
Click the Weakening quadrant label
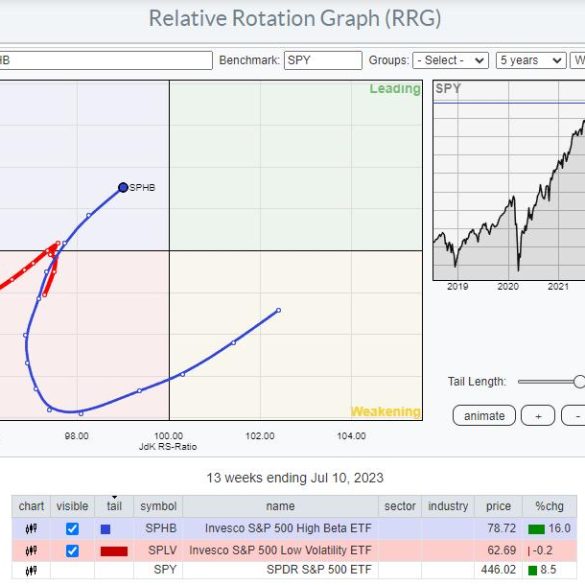click(386, 411)
